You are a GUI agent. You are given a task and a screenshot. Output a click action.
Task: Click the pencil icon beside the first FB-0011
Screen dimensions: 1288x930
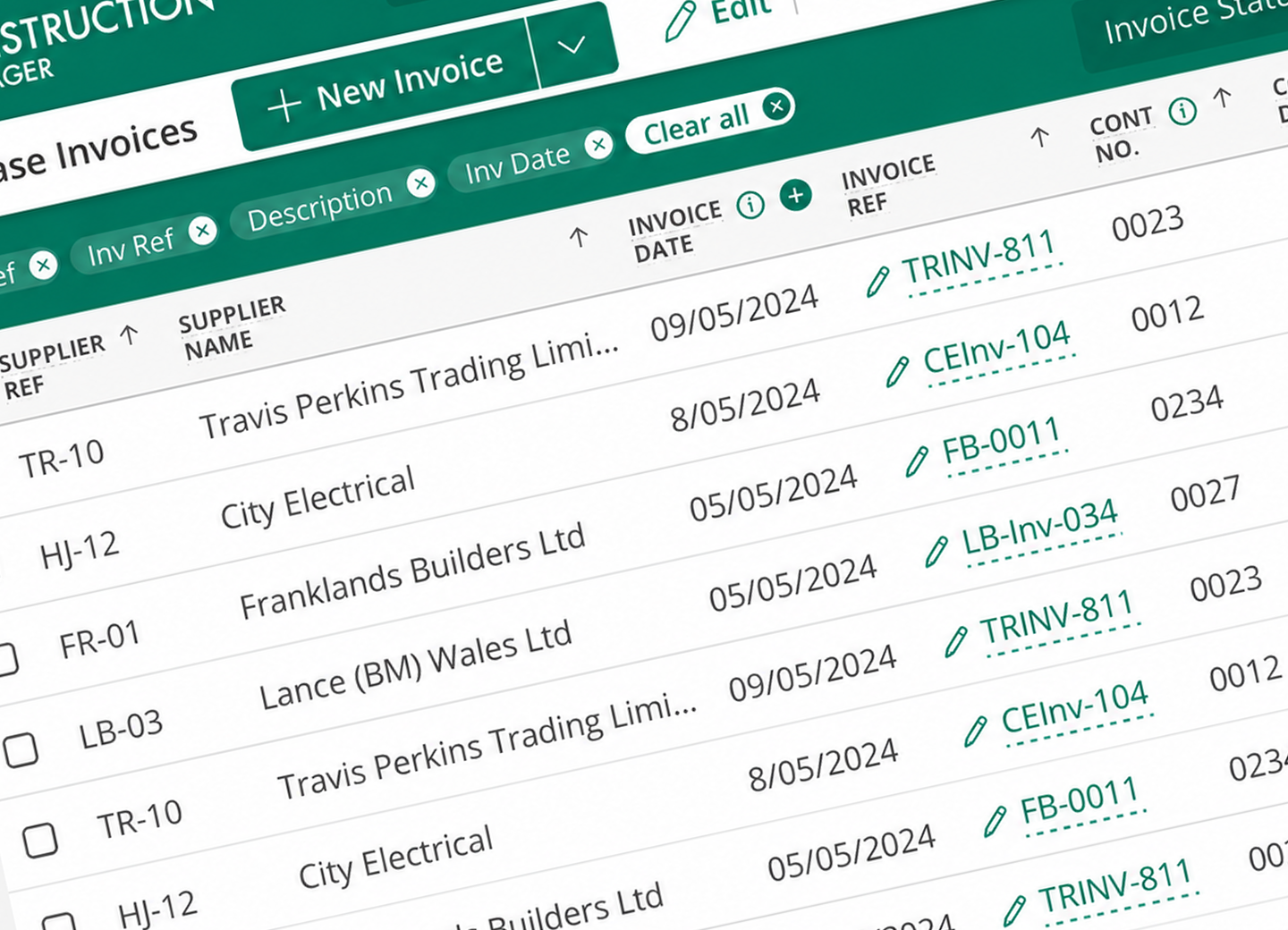coord(917,461)
